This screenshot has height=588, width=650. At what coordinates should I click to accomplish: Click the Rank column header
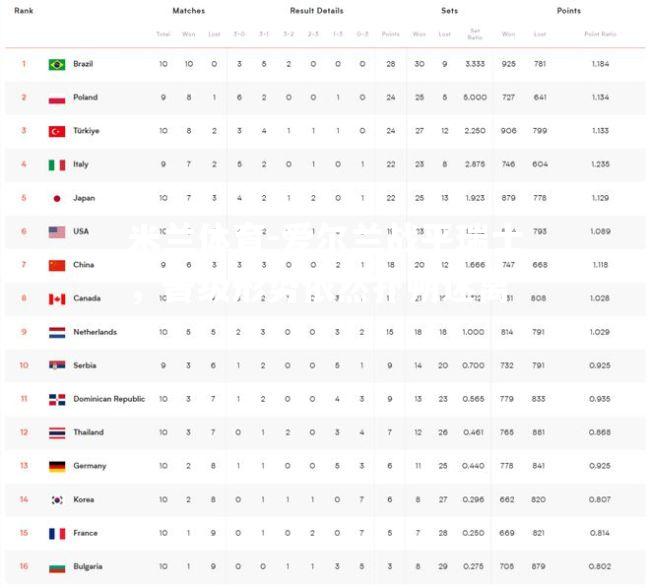point(24,11)
